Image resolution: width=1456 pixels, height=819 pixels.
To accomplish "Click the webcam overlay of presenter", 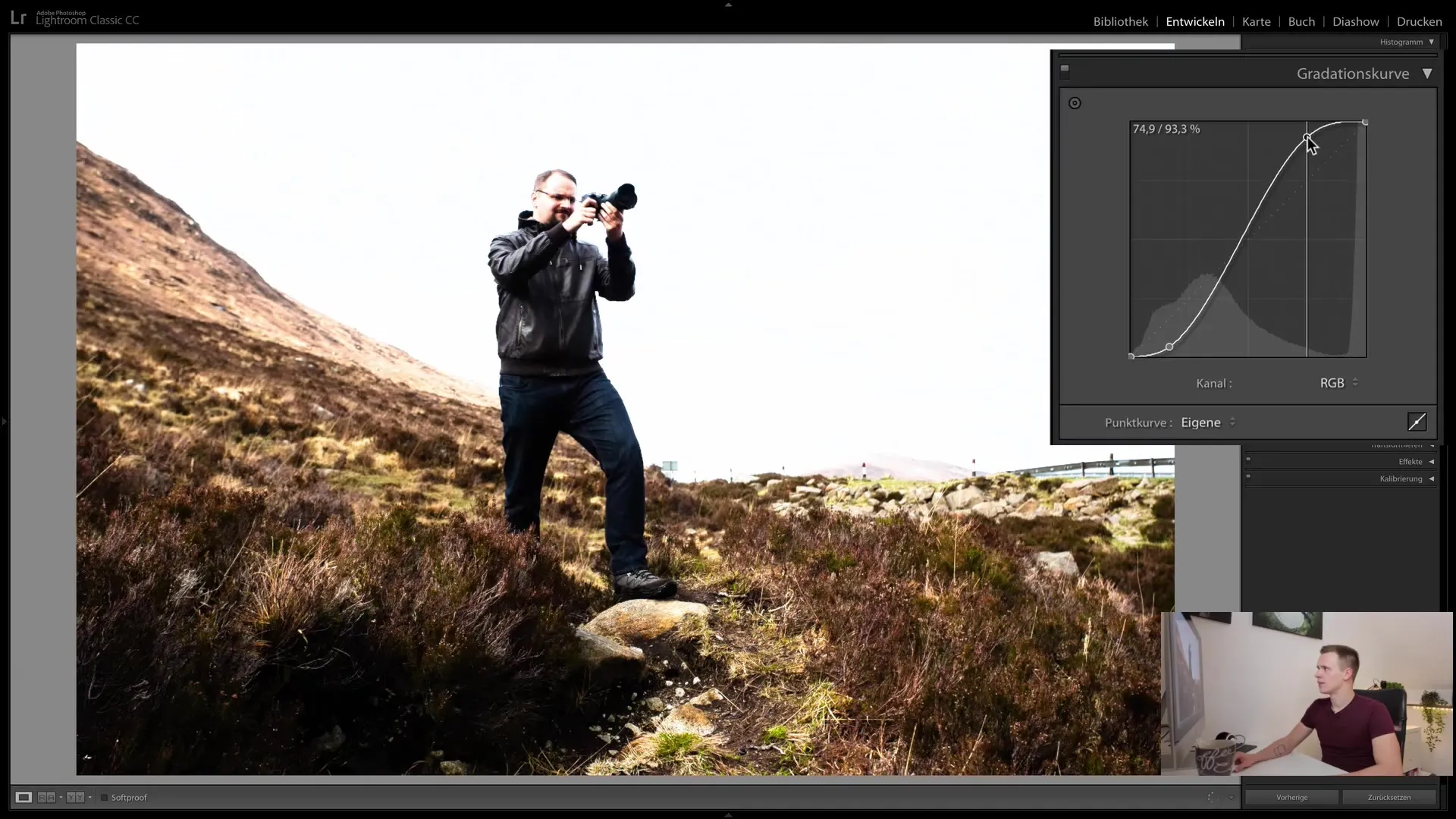I will [1307, 693].
